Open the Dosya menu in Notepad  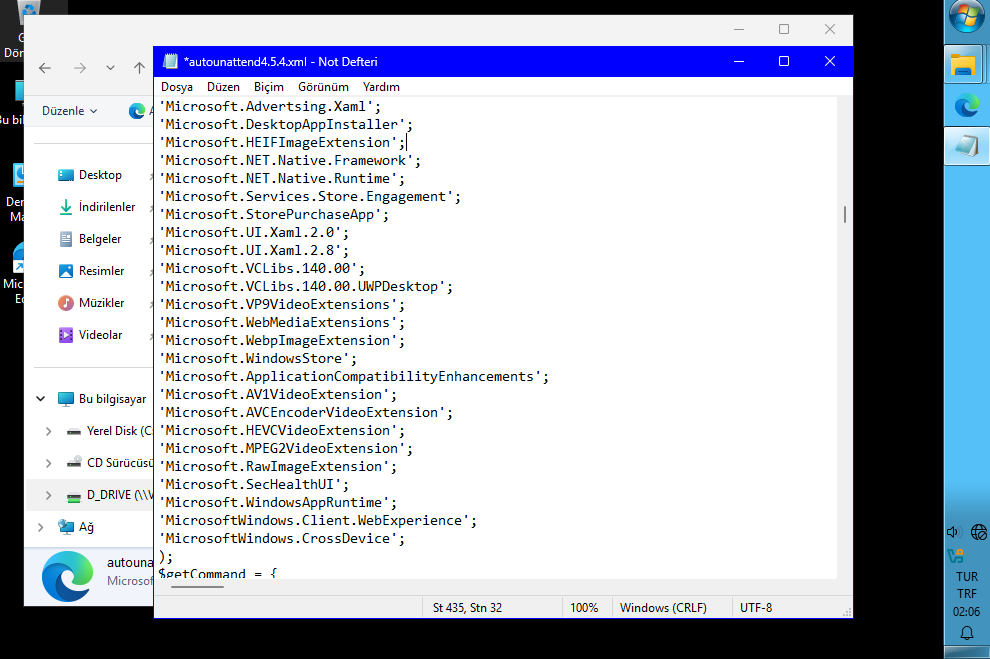coord(177,86)
